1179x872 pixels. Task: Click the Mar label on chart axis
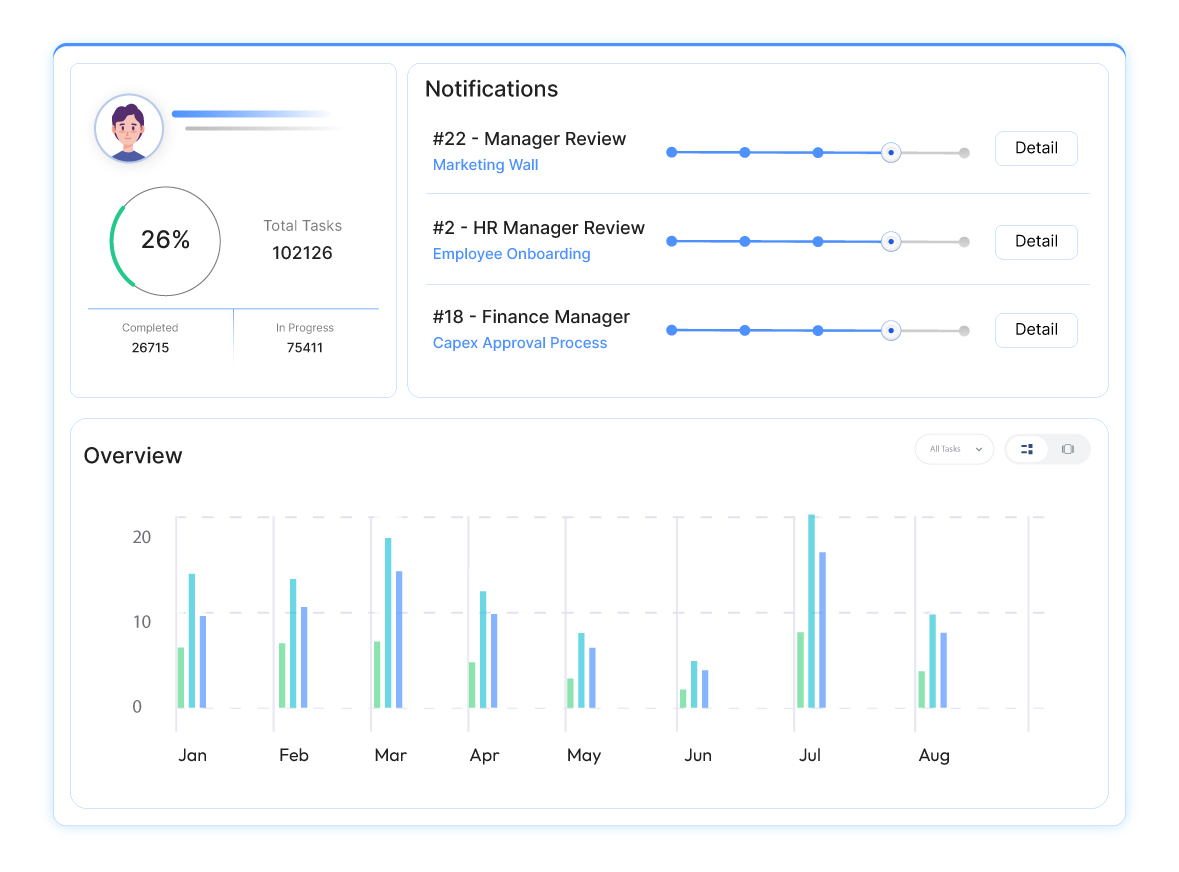pyautogui.click(x=390, y=755)
